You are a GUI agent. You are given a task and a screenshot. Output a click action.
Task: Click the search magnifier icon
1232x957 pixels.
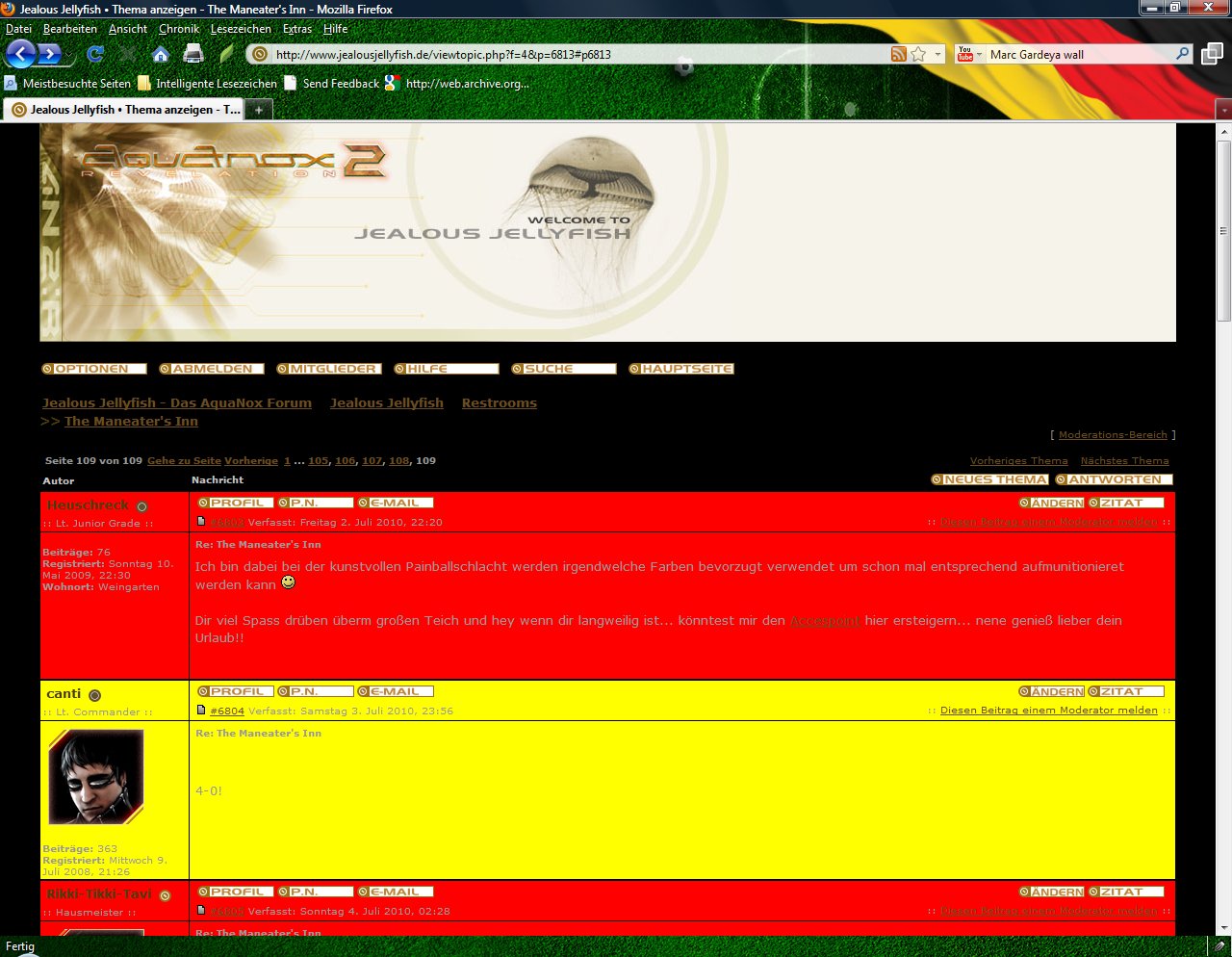(x=1183, y=54)
